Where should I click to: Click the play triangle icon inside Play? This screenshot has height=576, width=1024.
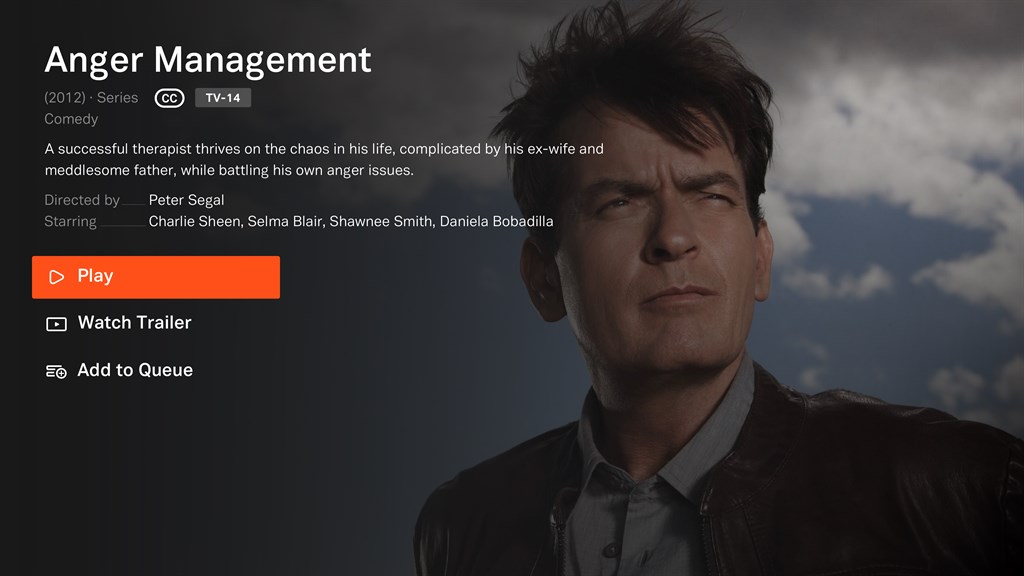[57, 277]
